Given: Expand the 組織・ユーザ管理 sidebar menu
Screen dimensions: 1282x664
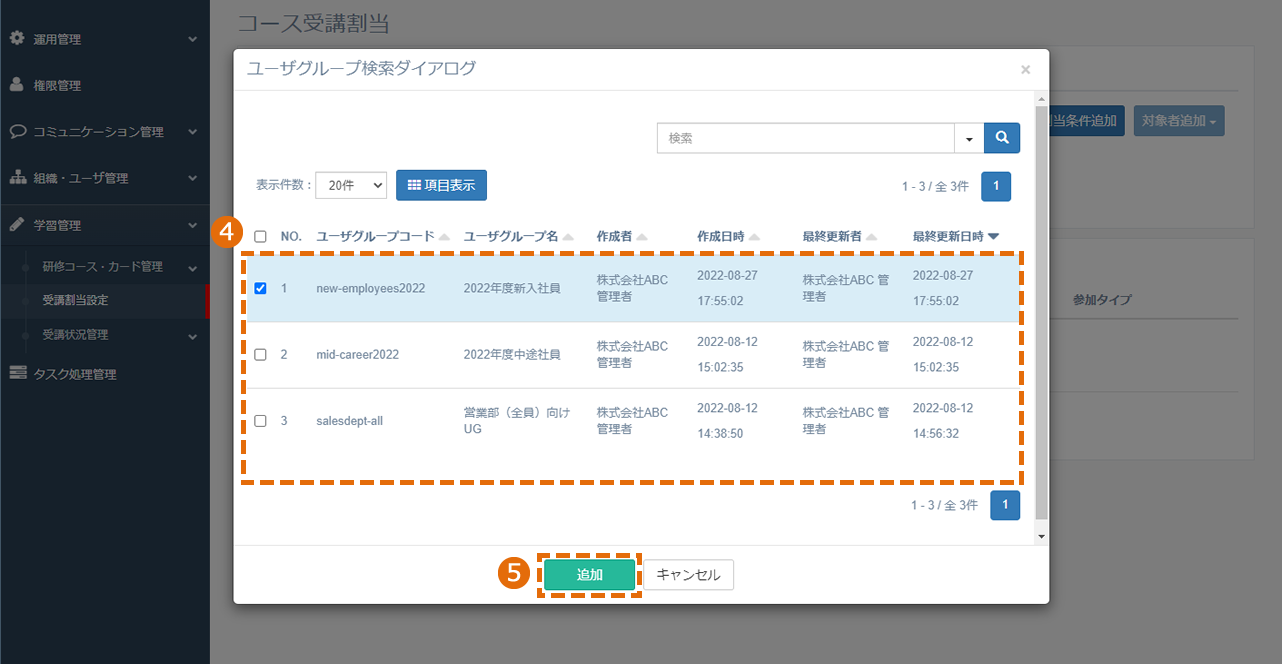Looking at the screenshot, I should (x=193, y=178).
